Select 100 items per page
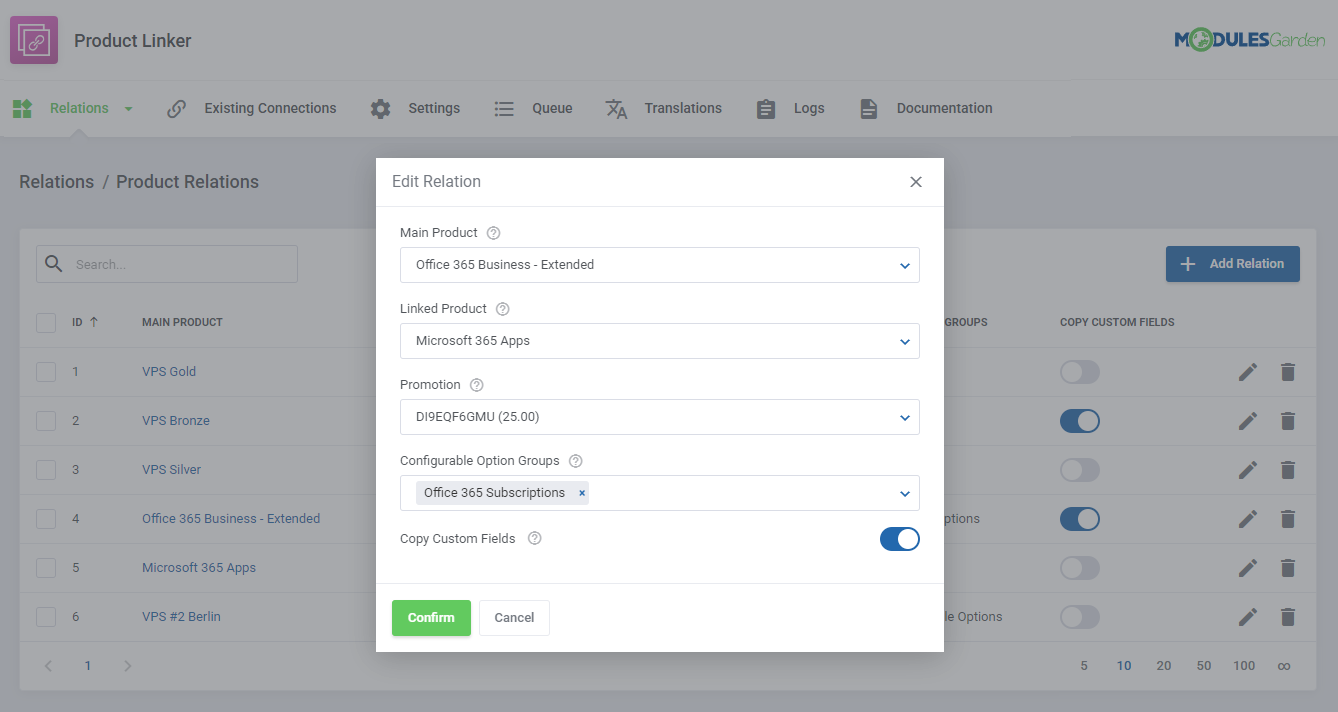Screen dimensions: 1338x712 1244,665
